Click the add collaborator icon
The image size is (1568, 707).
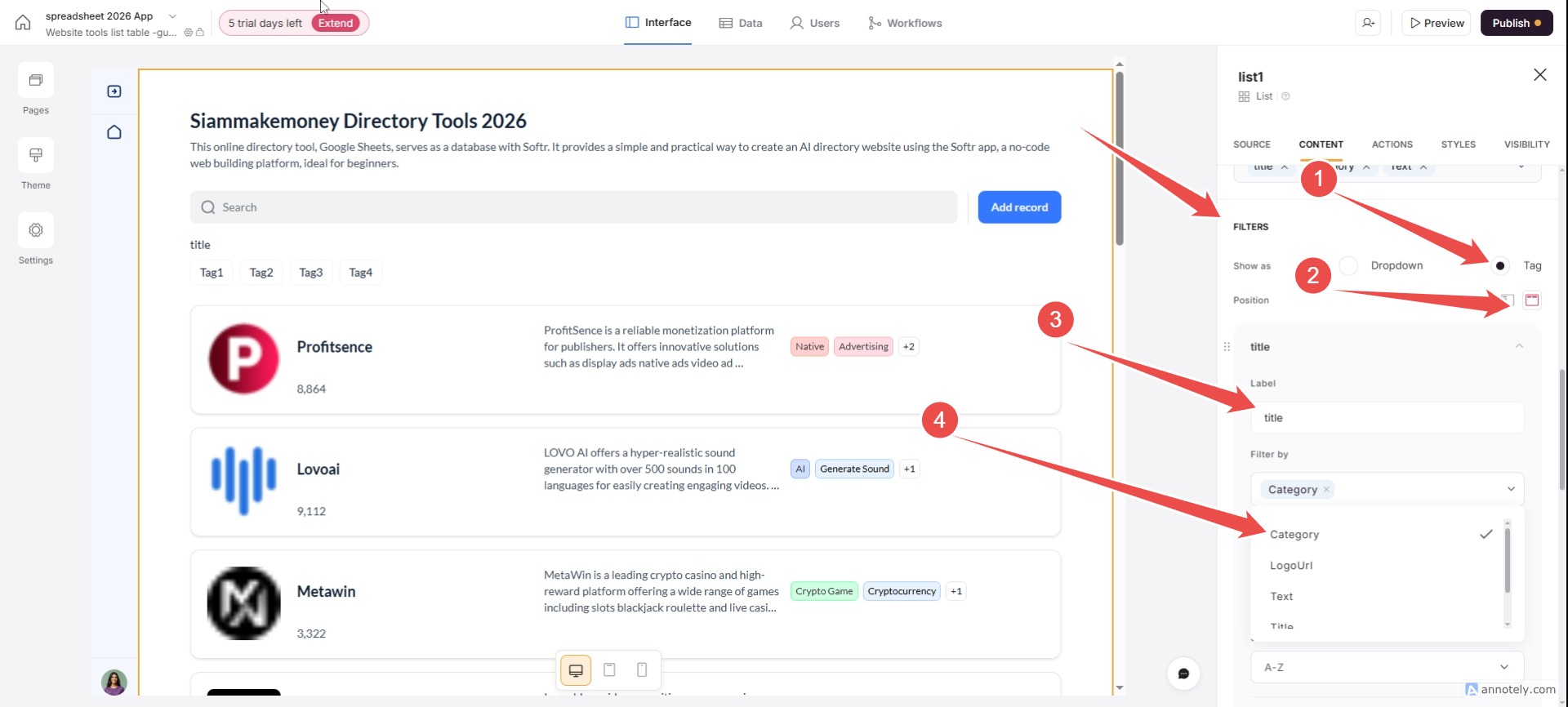click(1369, 23)
